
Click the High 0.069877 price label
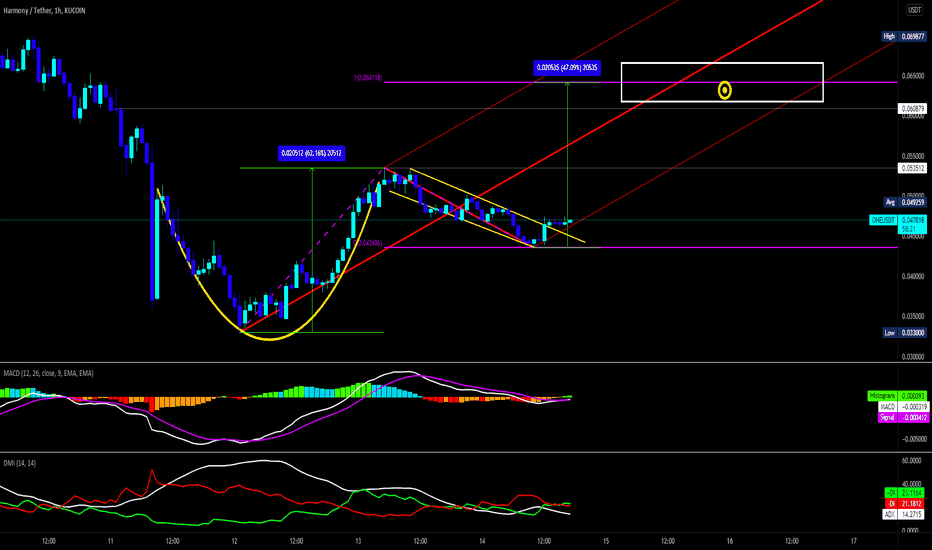click(x=903, y=36)
